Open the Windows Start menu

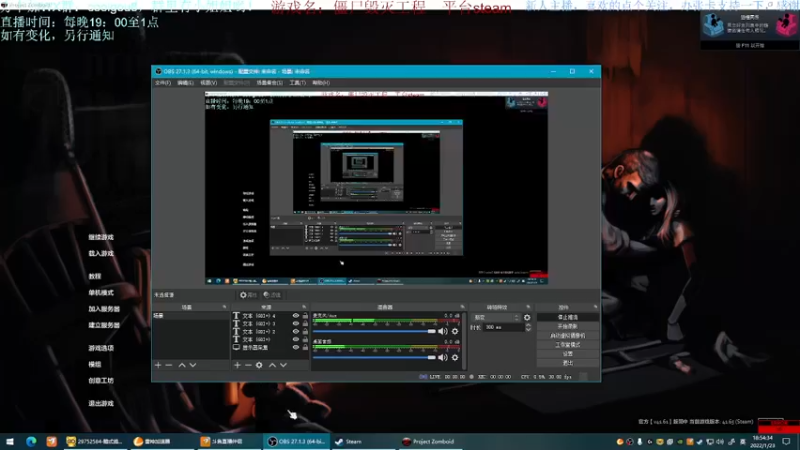(x=10, y=441)
